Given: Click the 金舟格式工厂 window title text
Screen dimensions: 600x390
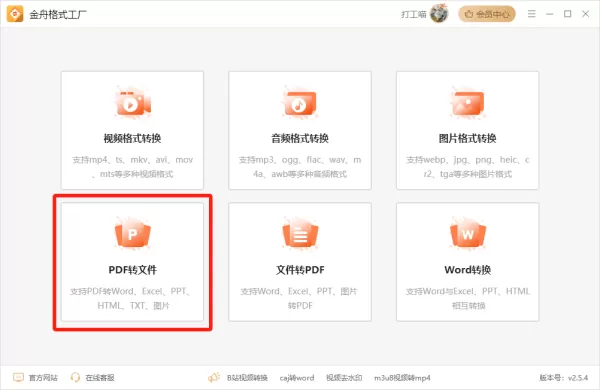Looking at the screenshot, I should click(x=58, y=15).
